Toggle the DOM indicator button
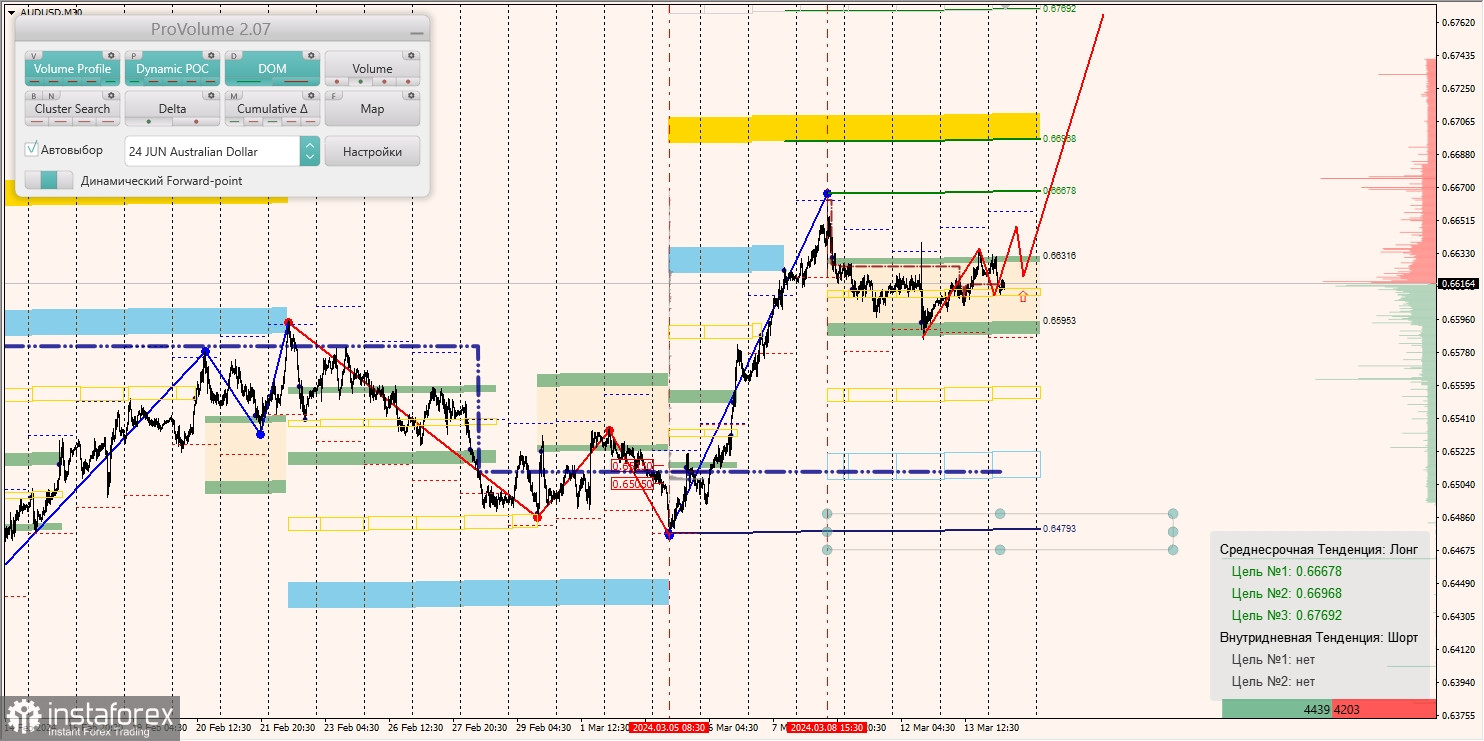 coord(272,68)
